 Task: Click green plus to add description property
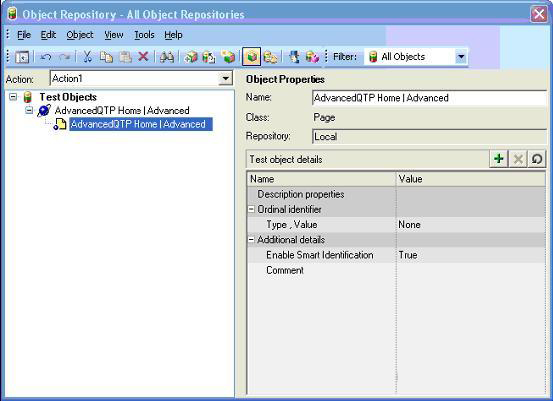[x=499, y=159]
